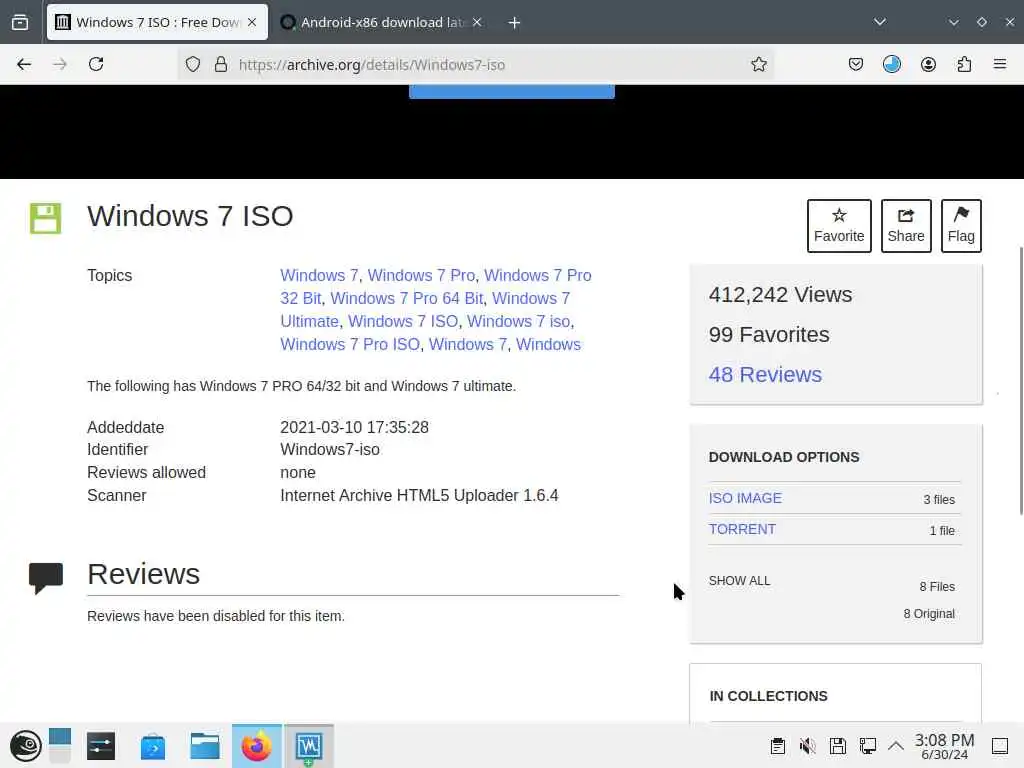Click the Firefox taskbar icon
This screenshot has width=1024, height=768.
click(257, 746)
